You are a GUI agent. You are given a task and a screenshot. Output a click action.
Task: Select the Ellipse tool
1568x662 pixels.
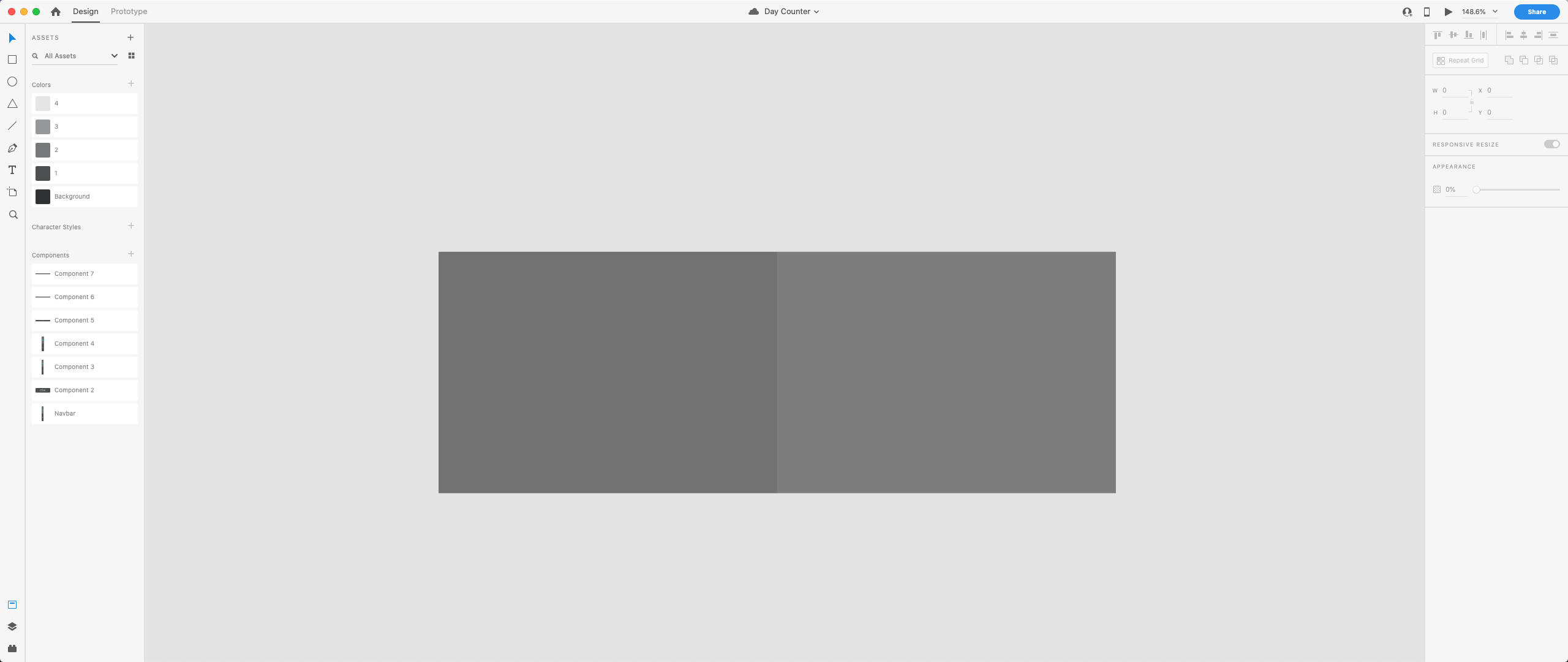(13, 82)
